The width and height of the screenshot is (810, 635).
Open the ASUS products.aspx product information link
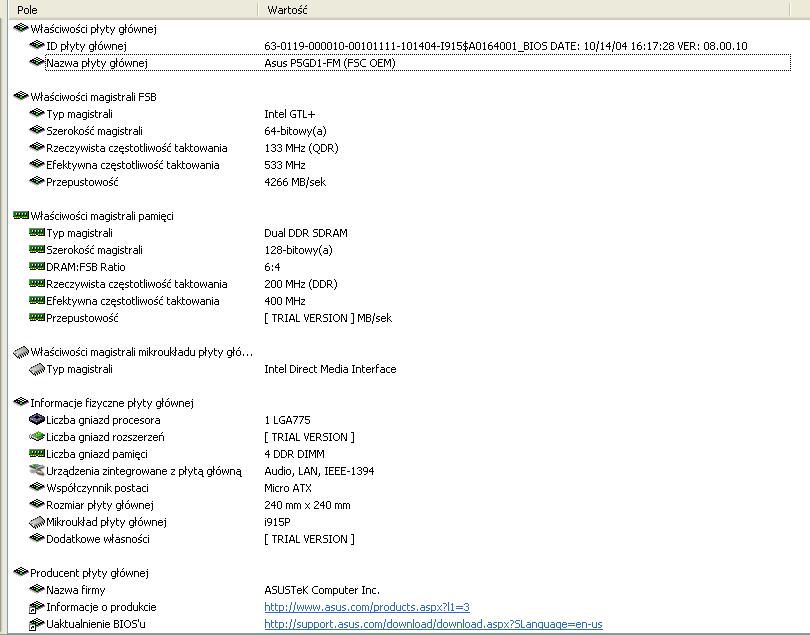click(367, 607)
